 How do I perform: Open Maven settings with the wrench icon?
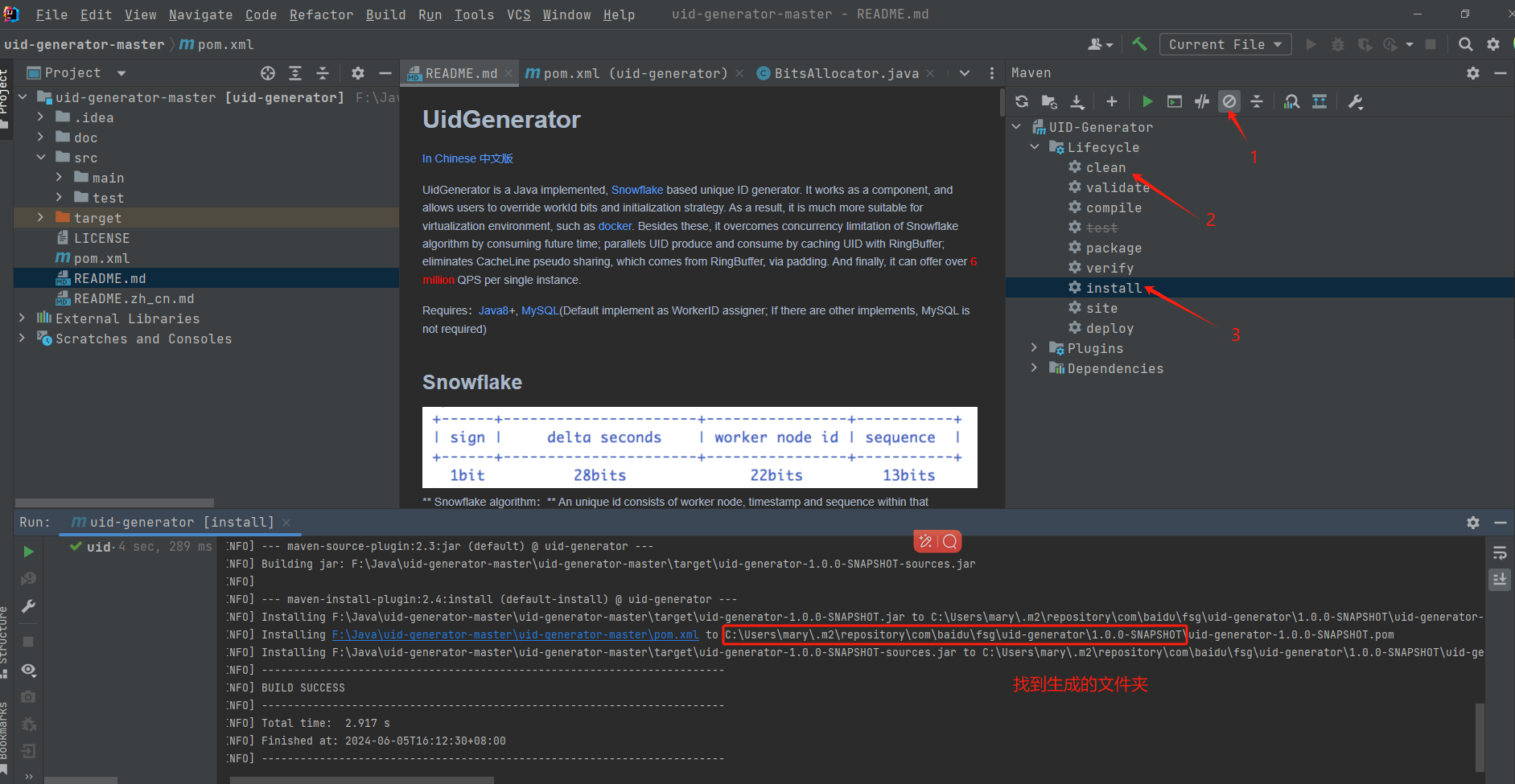point(1355,101)
